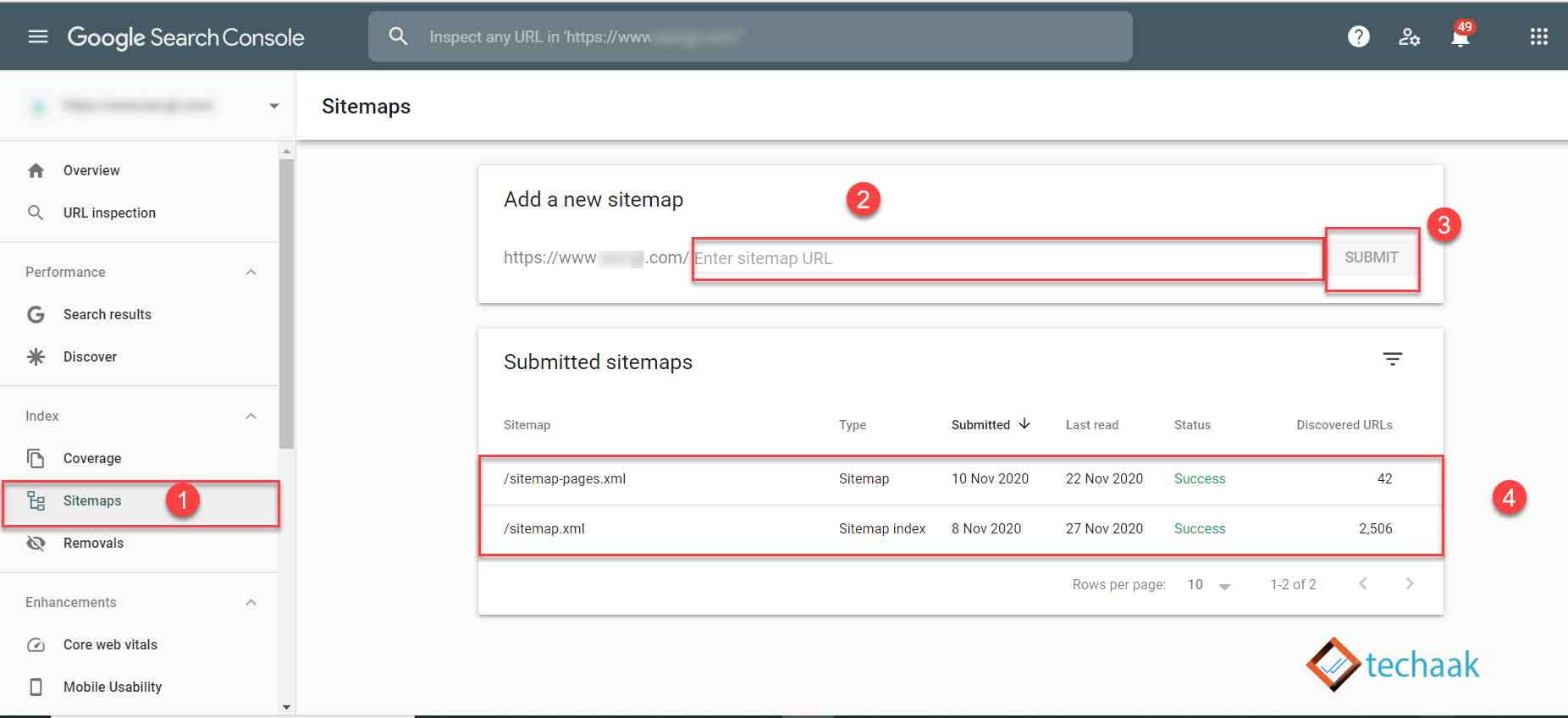Click the URL inspection magnifier icon
The image size is (1568, 718).
(x=36, y=213)
